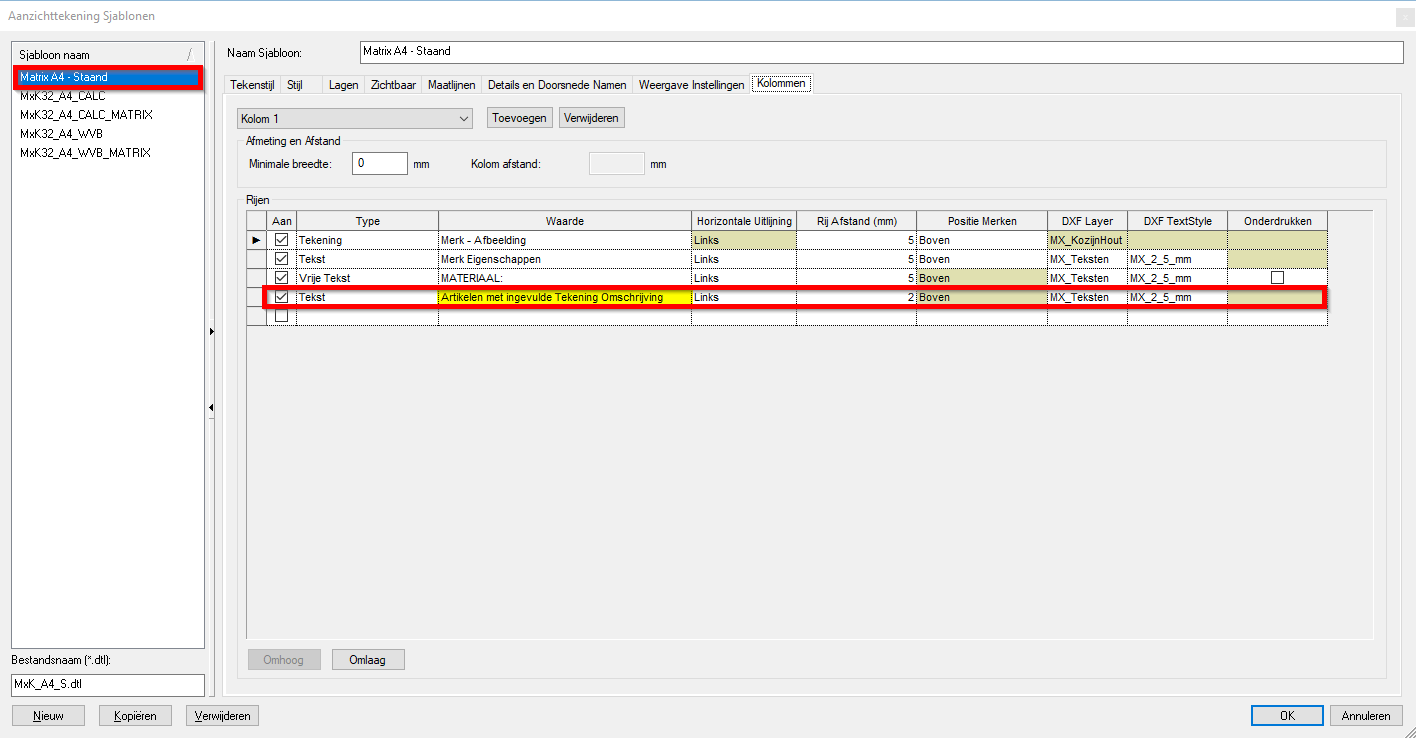Image resolution: width=1416 pixels, height=738 pixels.
Task: Click the Verwijderen button next to Toevoegen
Action: [x=592, y=118]
